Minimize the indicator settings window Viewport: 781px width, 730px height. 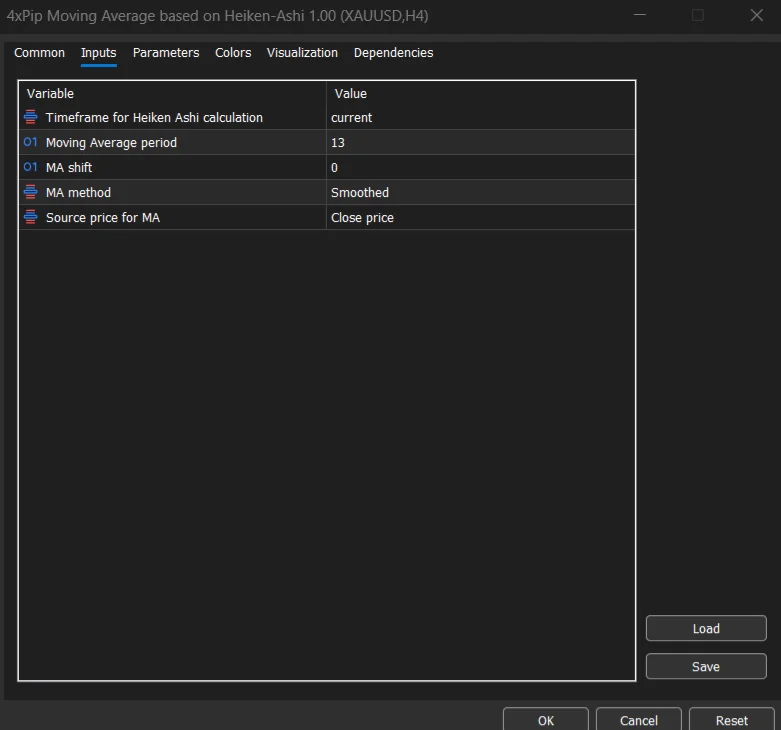point(640,15)
